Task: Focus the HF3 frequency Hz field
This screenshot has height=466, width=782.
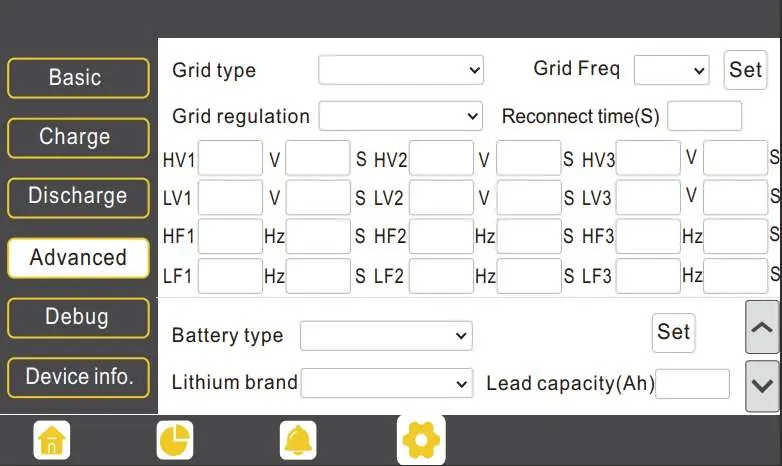Action: pyautogui.click(x=648, y=236)
